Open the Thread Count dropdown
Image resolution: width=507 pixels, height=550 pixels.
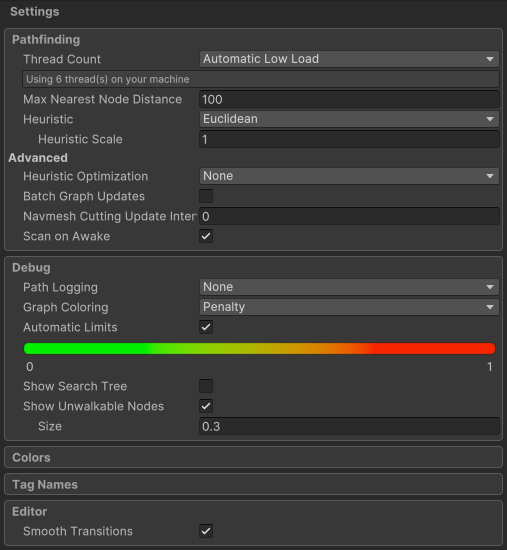point(349,59)
